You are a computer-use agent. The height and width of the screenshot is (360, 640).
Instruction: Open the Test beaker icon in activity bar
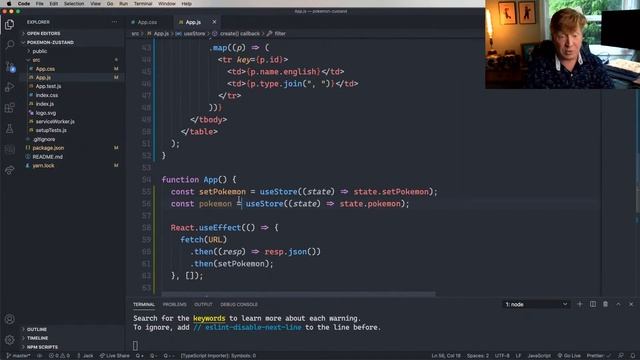(9, 129)
